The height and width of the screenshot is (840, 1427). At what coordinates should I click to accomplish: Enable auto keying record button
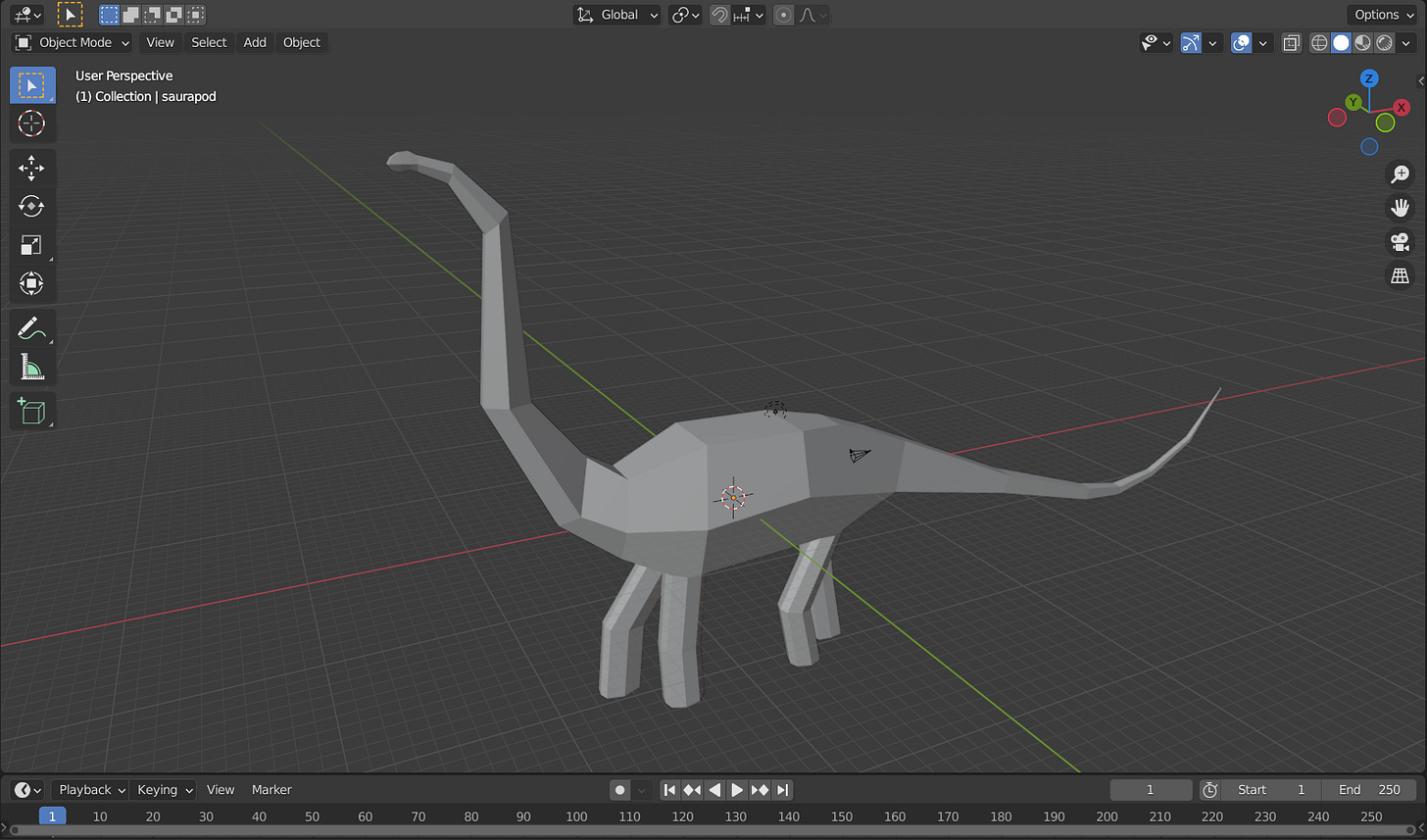click(620, 790)
